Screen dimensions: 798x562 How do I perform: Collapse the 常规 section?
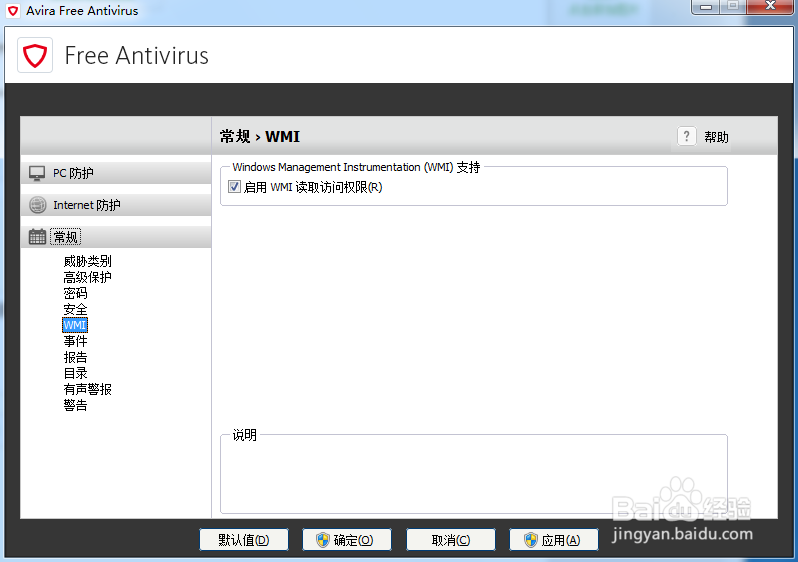click(116, 237)
